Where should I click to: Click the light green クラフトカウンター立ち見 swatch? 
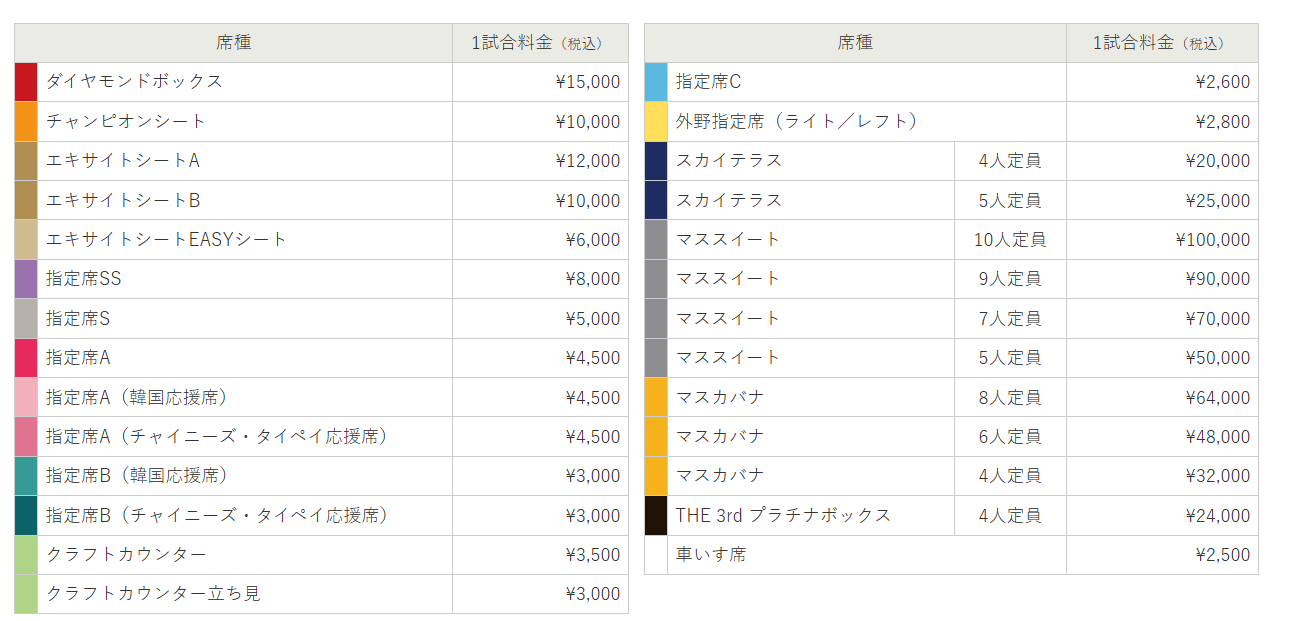(26, 594)
